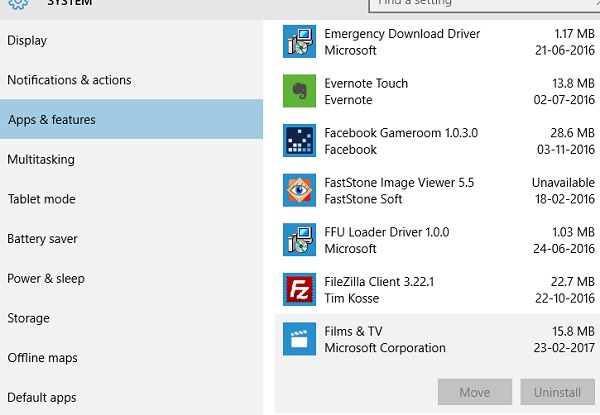Click the install date 24-06-2016

tap(564, 249)
